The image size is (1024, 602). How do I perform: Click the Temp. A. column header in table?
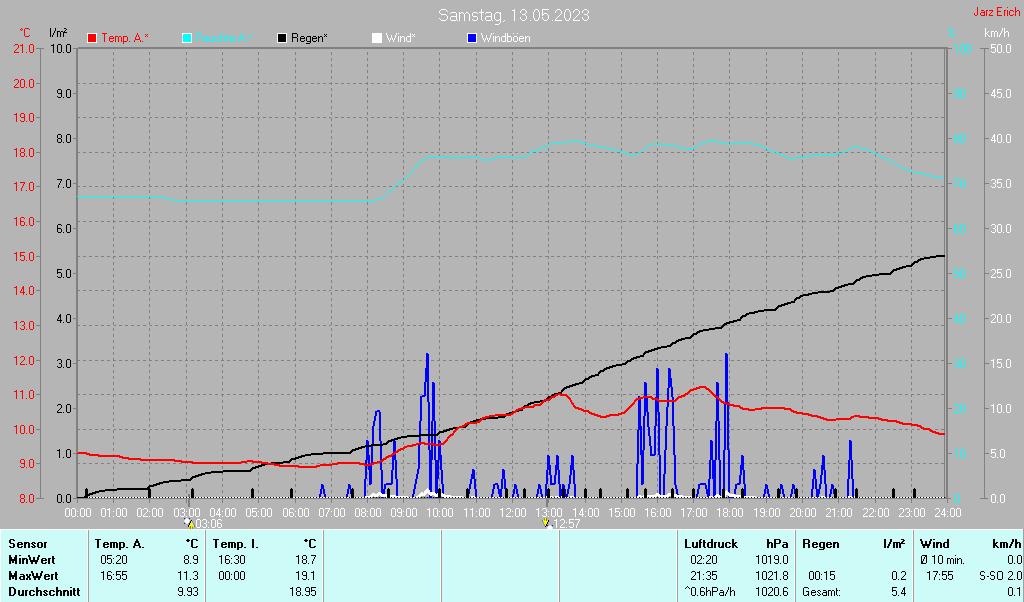pyautogui.click(x=120, y=544)
